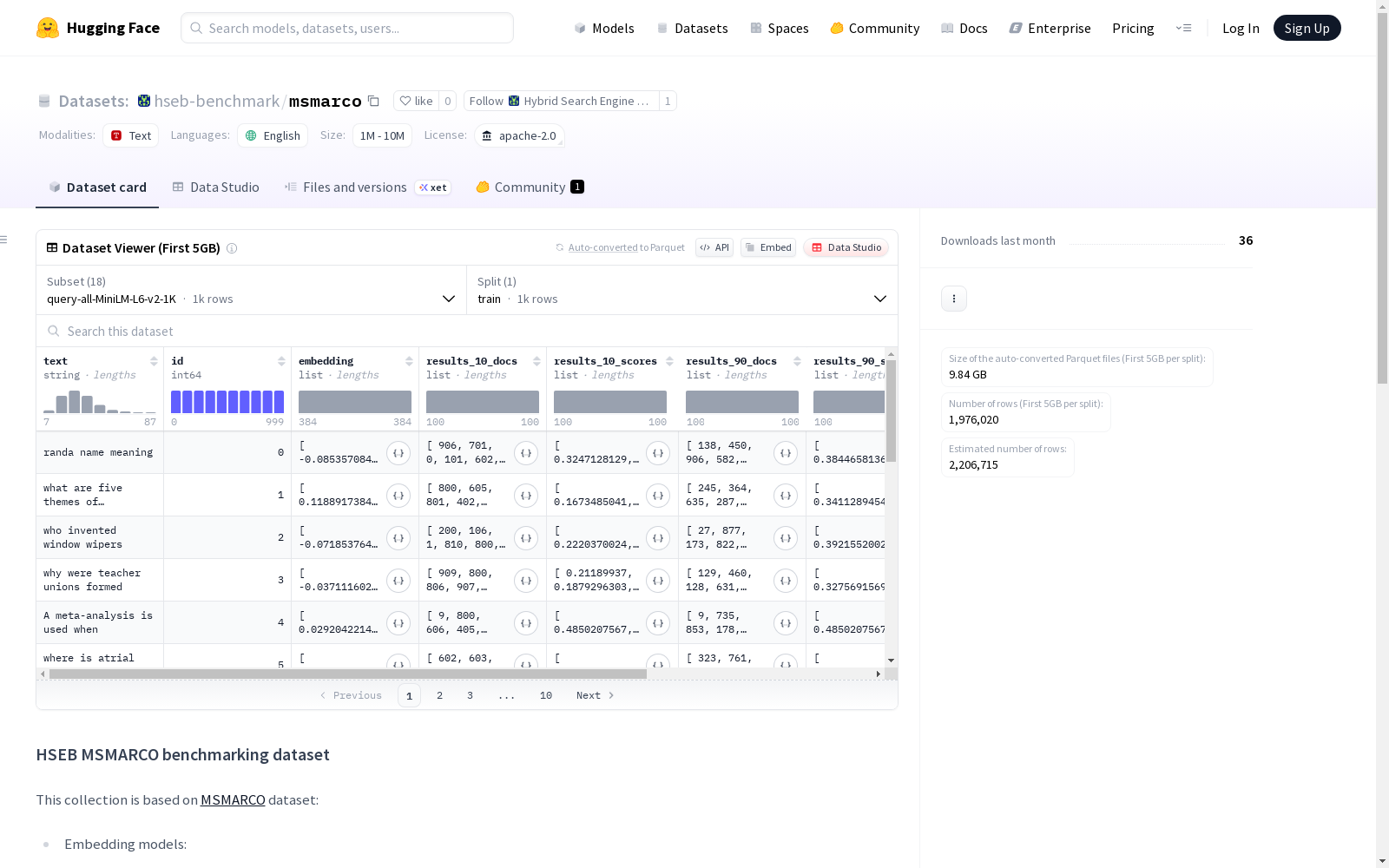Image resolution: width=1389 pixels, height=868 pixels.
Task: Open Data Studio from viewer header
Action: point(846,247)
